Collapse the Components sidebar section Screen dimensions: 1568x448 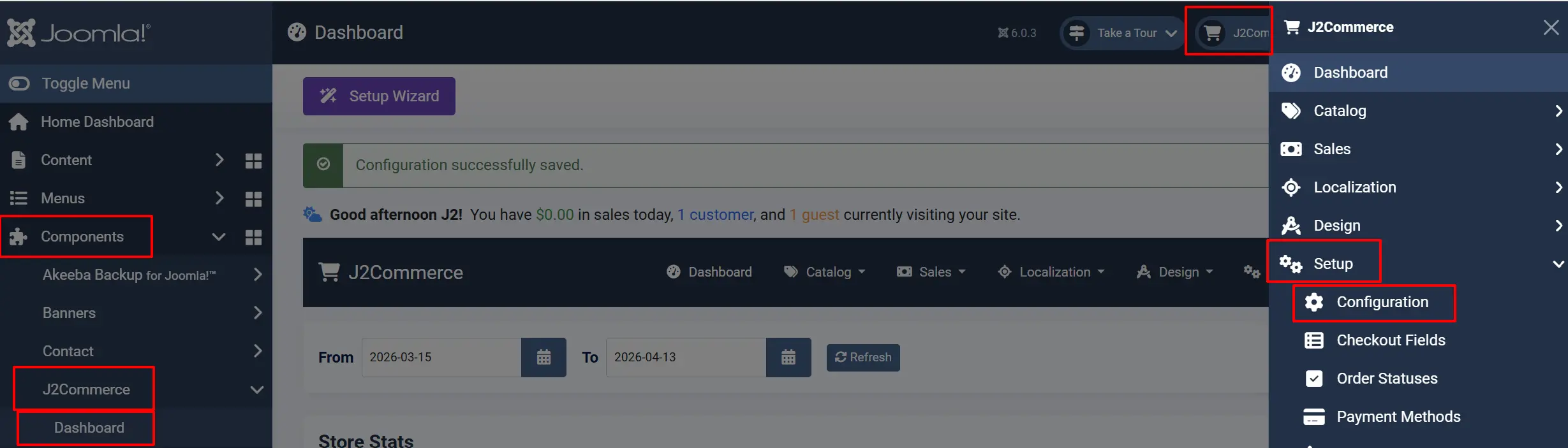(x=219, y=237)
